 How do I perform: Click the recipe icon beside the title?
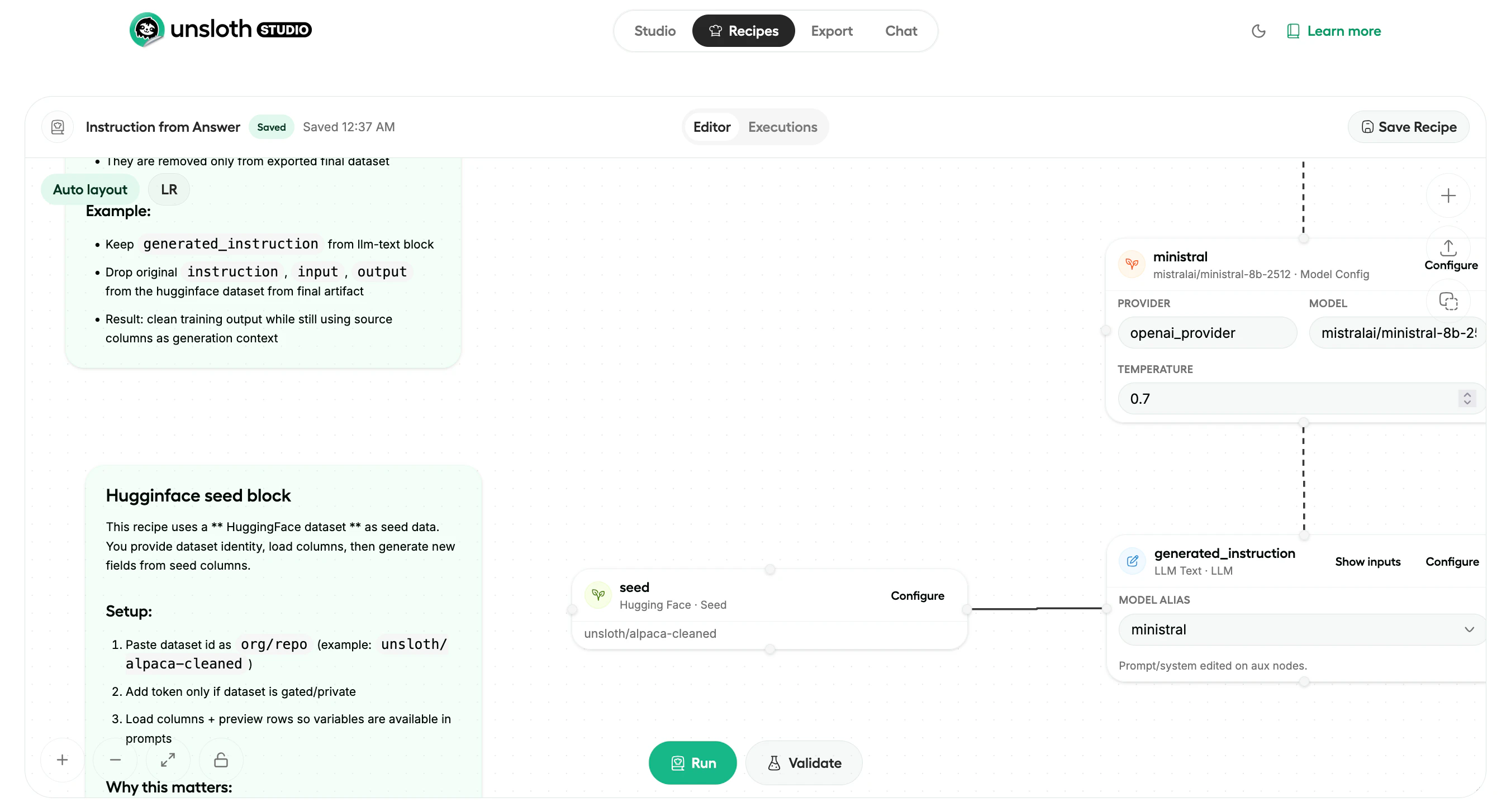(x=58, y=127)
